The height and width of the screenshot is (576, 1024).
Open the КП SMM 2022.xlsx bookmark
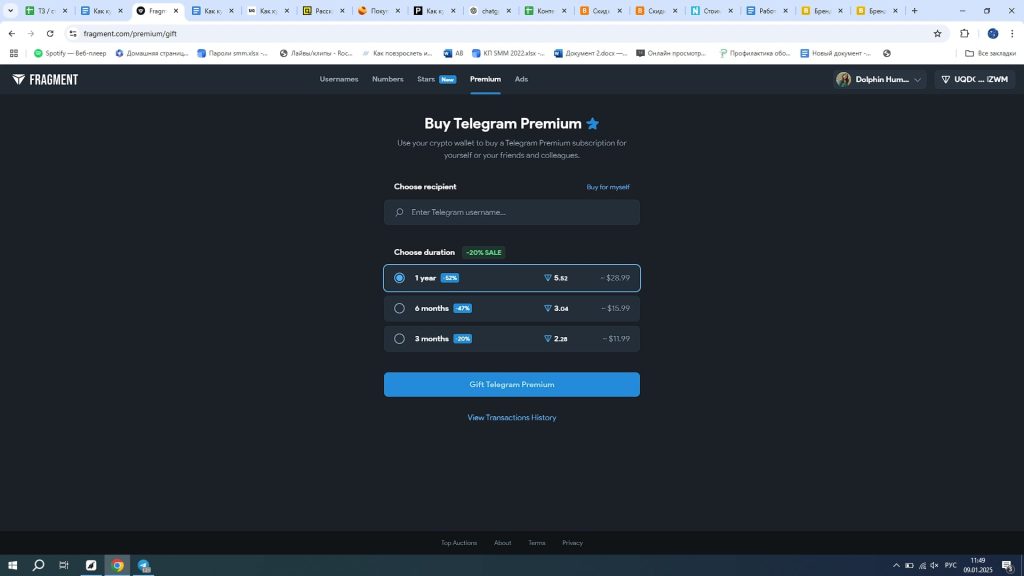point(508,54)
